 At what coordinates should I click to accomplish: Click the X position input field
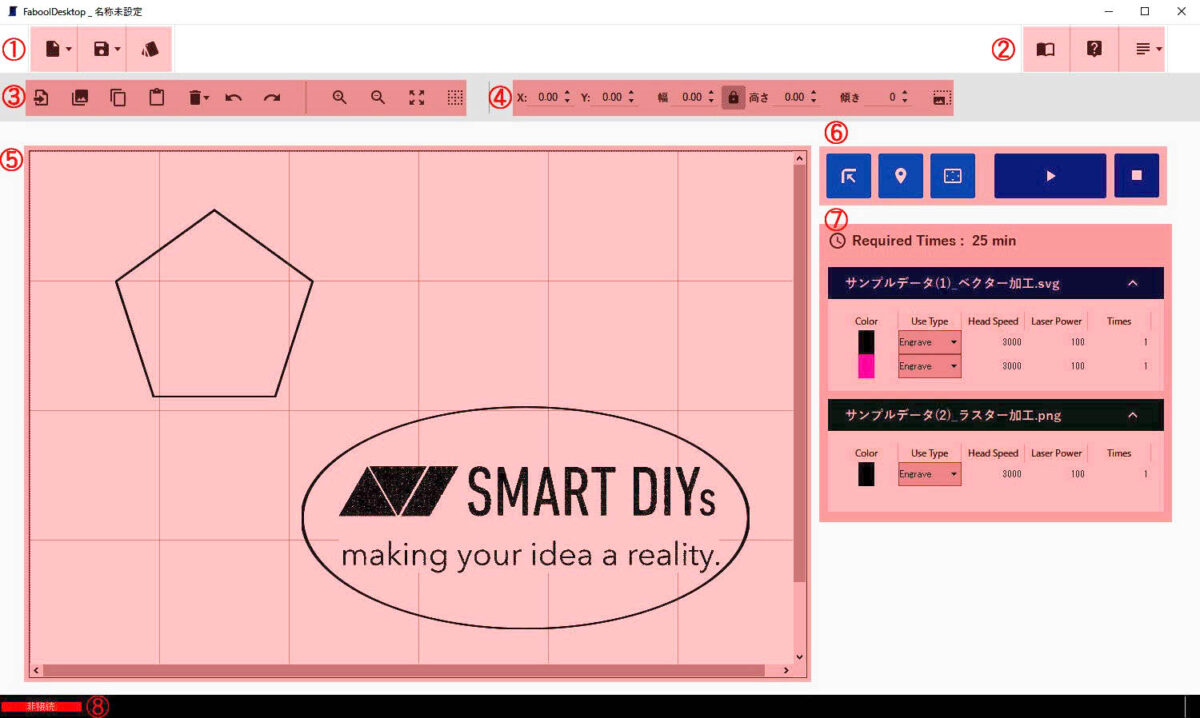pos(546,98)
